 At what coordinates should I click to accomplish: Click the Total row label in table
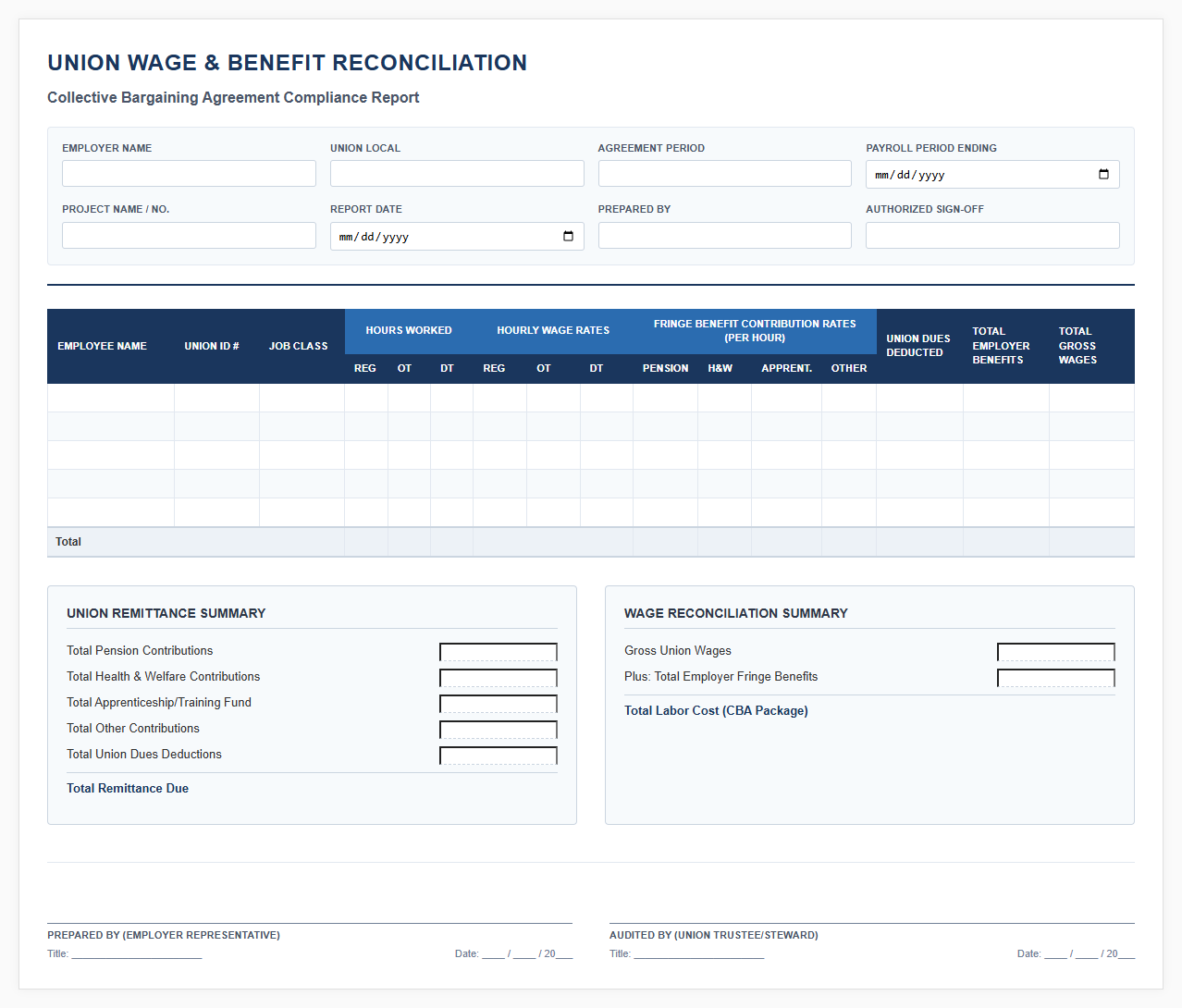68,542
